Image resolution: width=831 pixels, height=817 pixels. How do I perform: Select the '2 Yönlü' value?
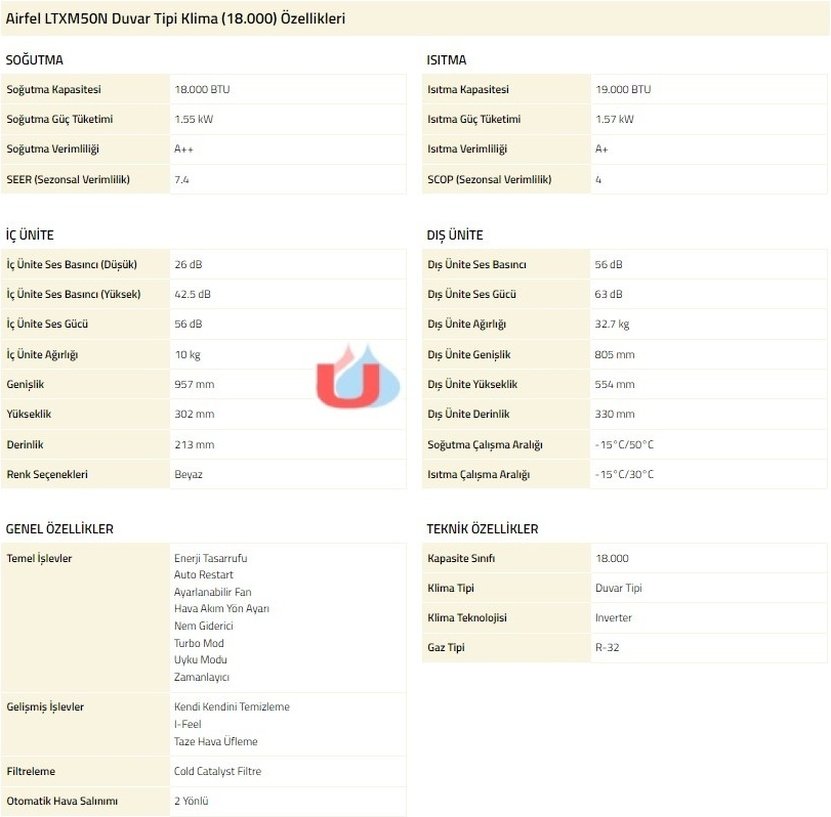coord(191,801)
